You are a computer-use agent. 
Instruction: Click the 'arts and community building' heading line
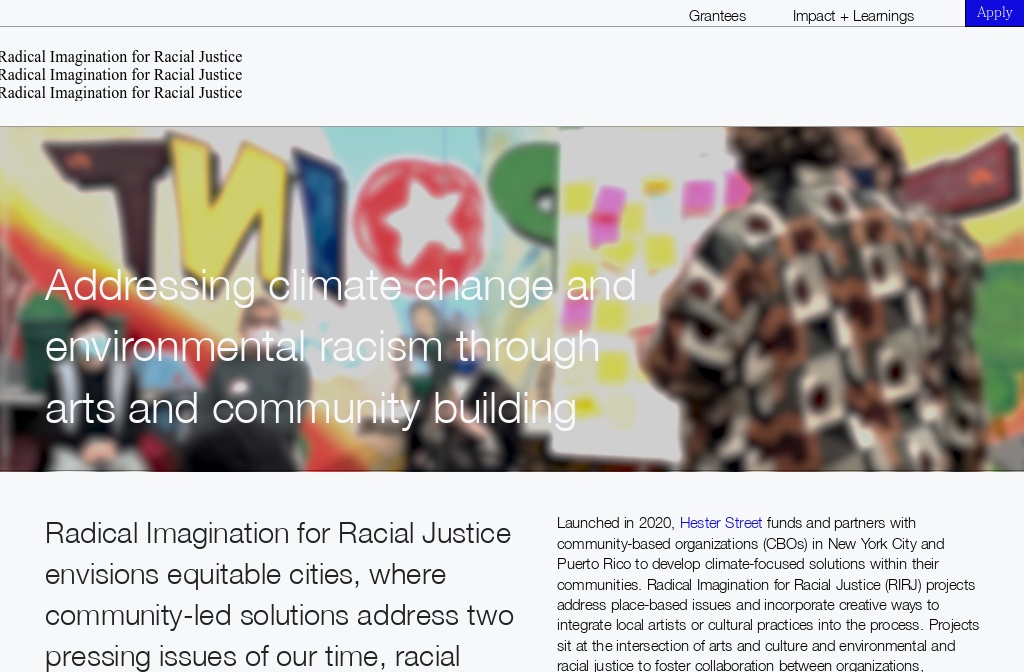point(310,408)
